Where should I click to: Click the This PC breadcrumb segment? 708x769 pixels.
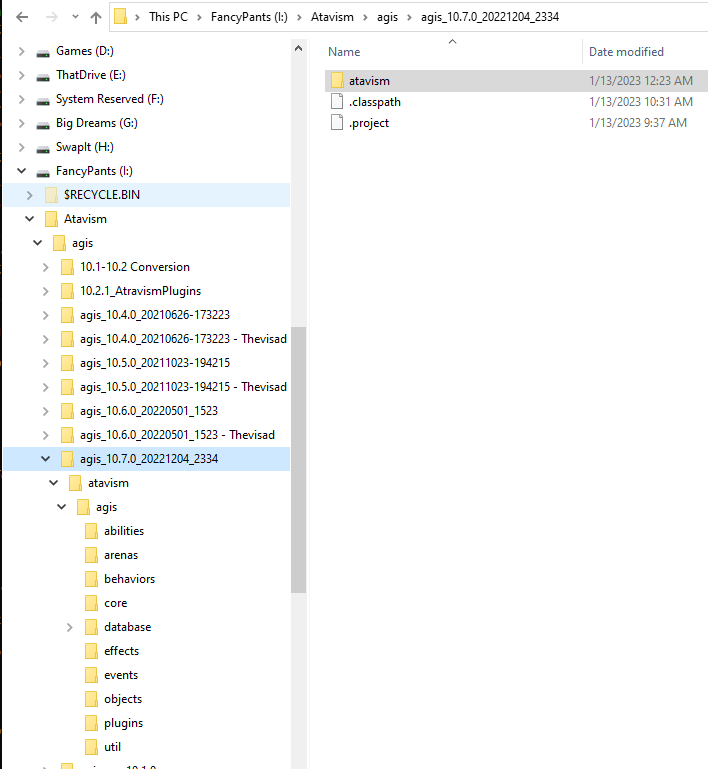[x=172, y=17]
